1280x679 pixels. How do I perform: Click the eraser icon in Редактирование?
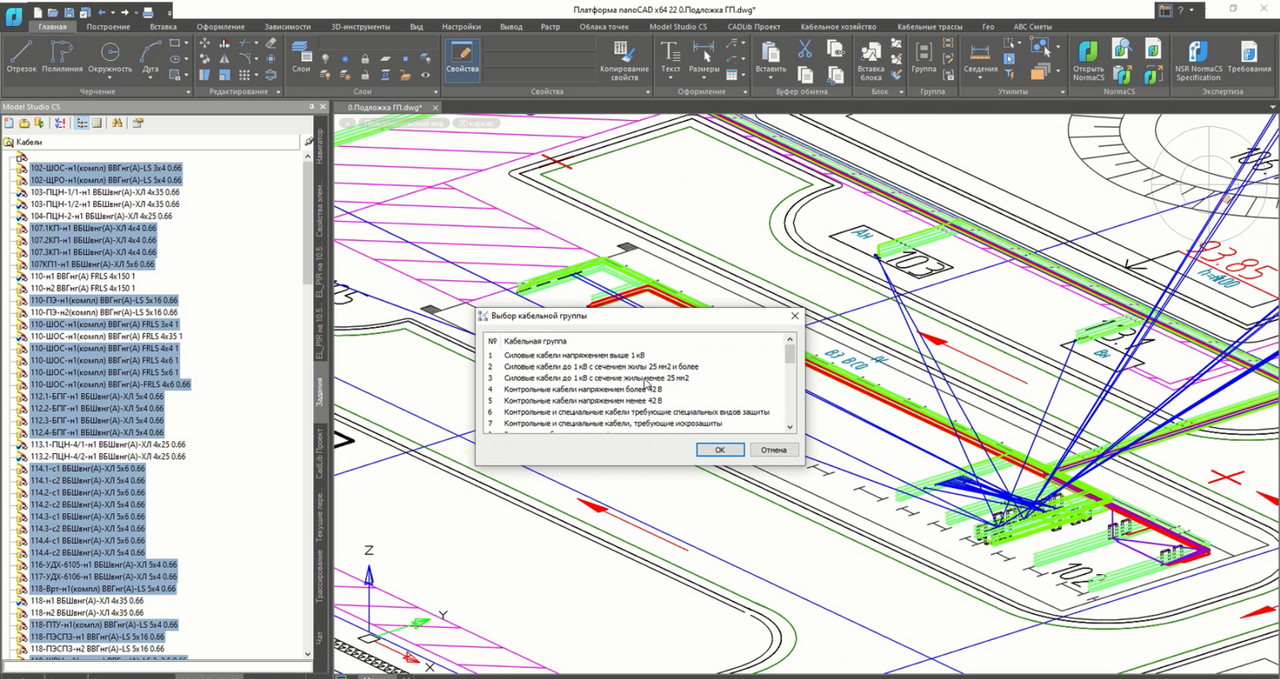pos(272,44)
